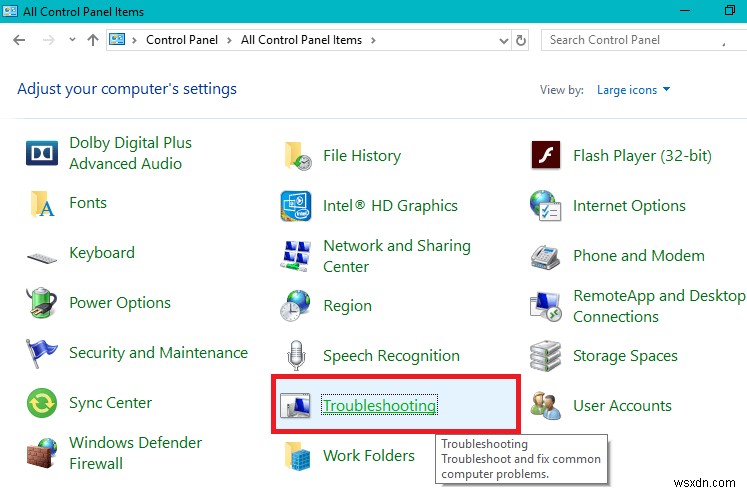This screenshot has height=493, width=747.
Task: Open the Power Options link
Action: point(120,303)
